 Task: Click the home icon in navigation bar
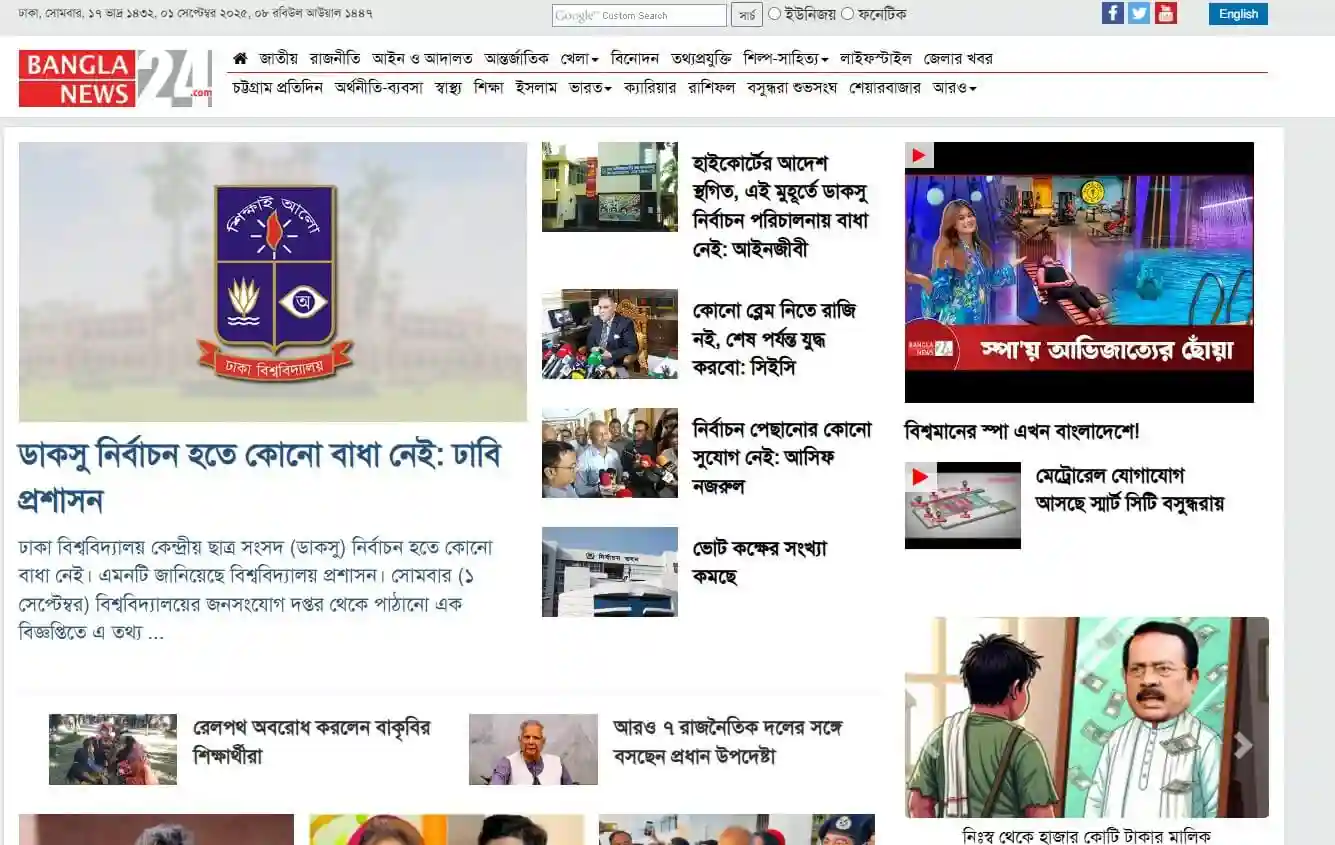click(239, 58)
